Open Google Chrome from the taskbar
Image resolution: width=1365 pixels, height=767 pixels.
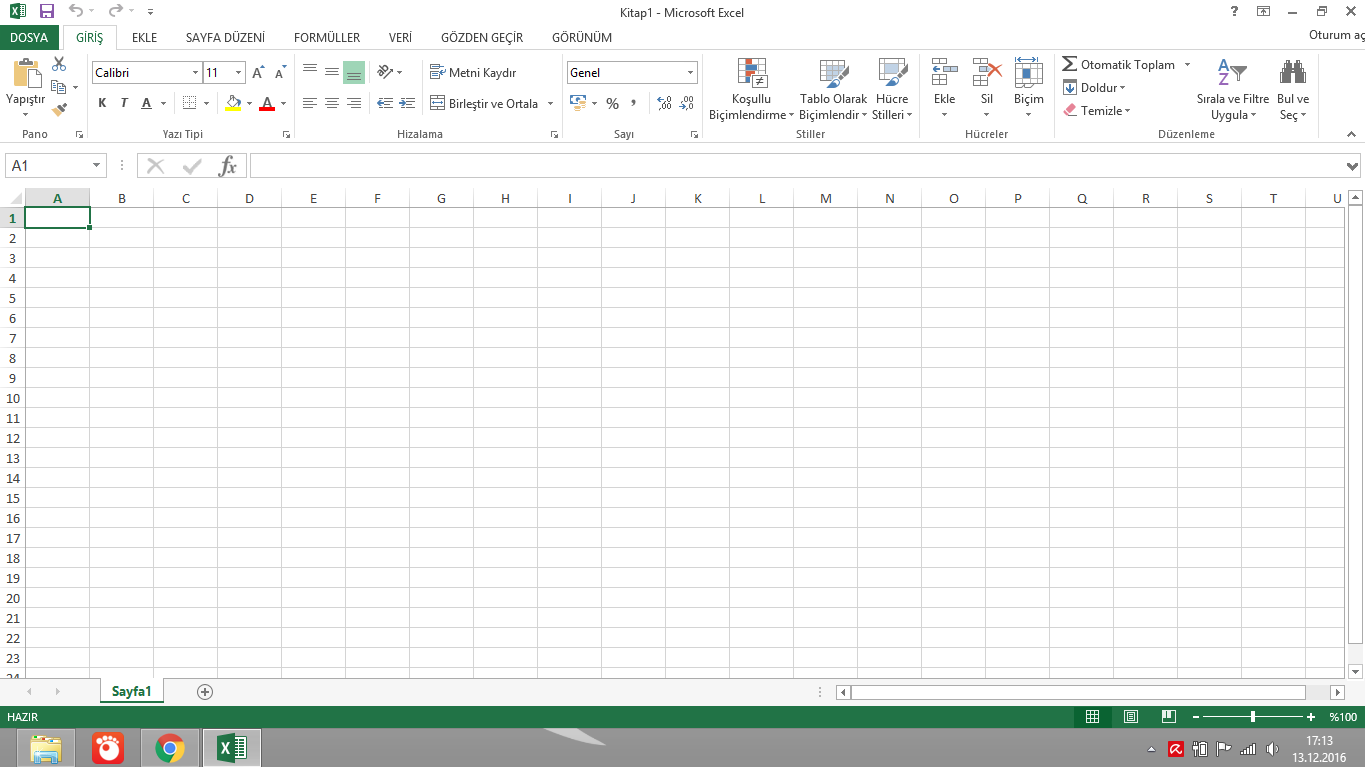coord(170,748)
